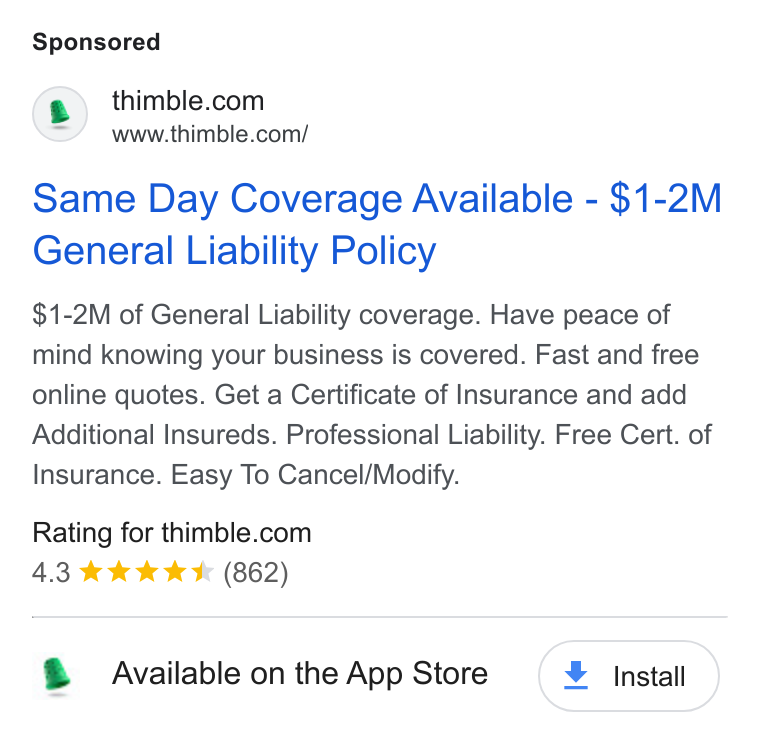Click the ad description starting with $1-2M

coord(372,394)
